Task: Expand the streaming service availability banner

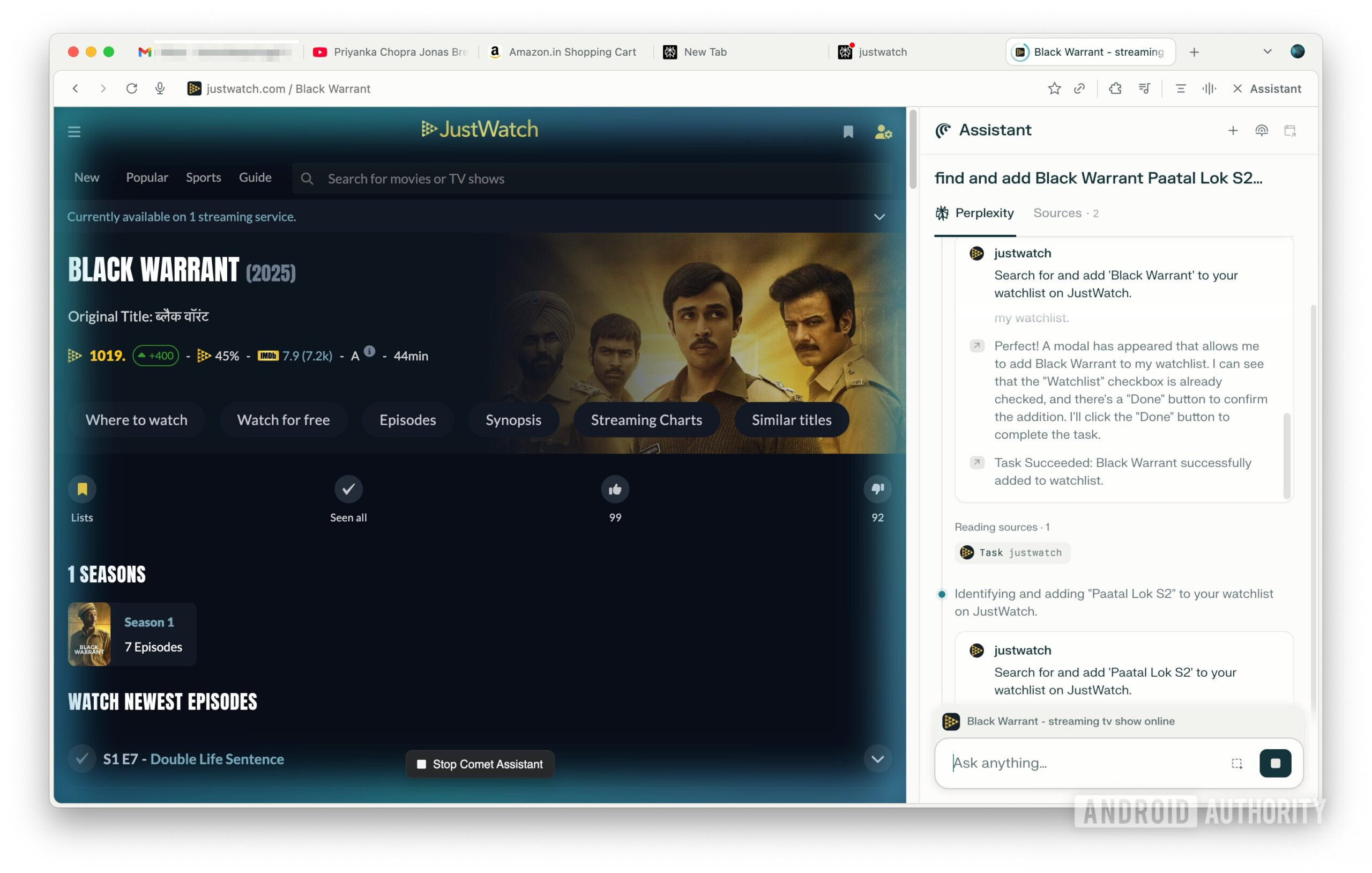Action: [879, 217]
